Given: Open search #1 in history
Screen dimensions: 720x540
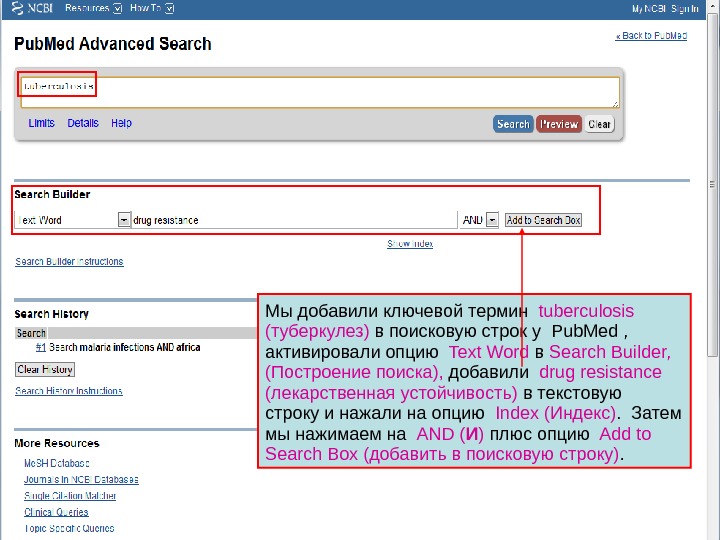Looking at the screenshot, I should coord(40,347).
